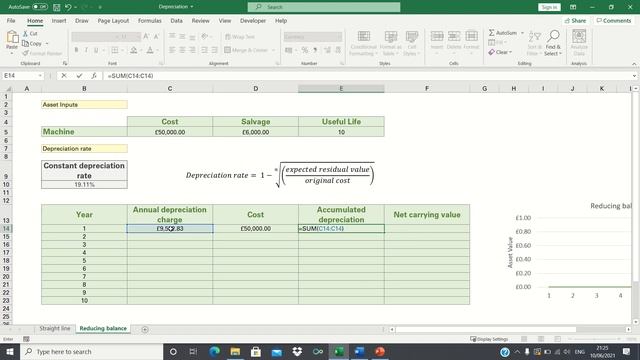Toggle Italic formatting
Screen dimensions: 640x360
tap(86, 50)
